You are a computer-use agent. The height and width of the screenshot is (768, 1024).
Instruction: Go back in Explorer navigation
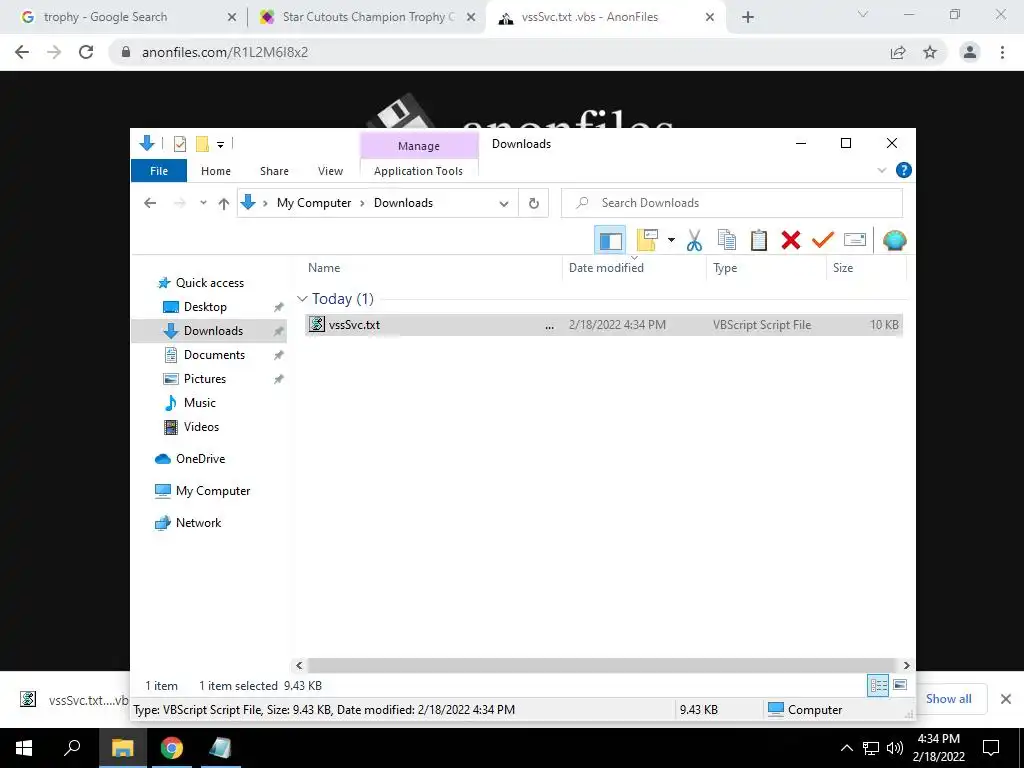(150, 203)
